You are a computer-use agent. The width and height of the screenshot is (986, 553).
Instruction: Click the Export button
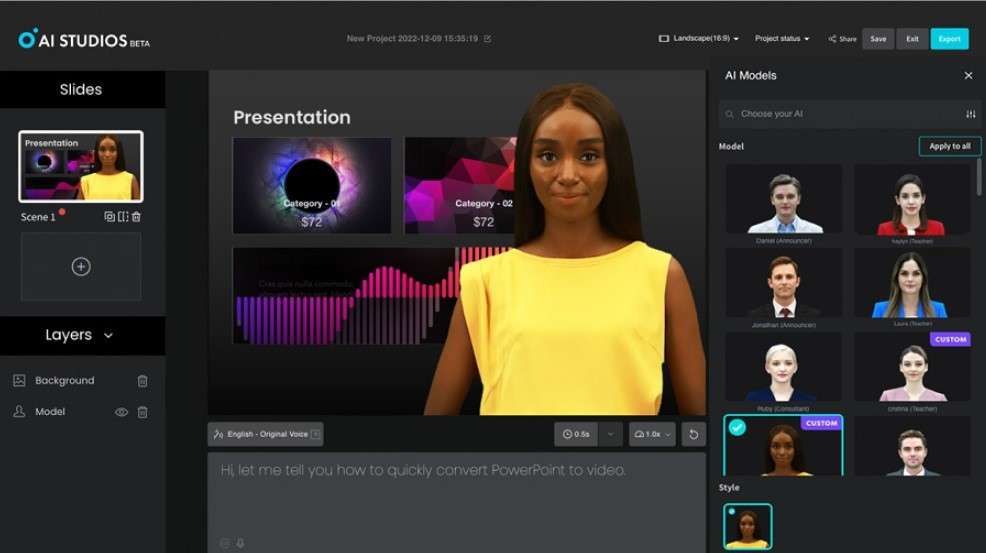(x=949, y=39)
